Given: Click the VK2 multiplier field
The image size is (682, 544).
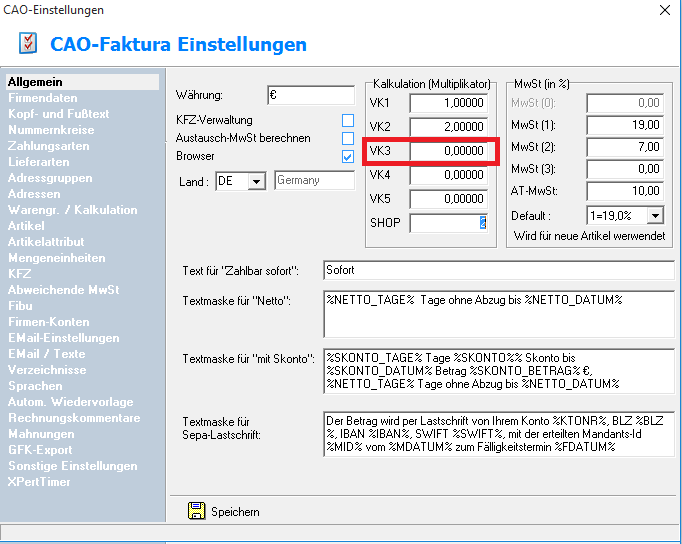Looking at the screenshot, I should [x=448, y=127].
